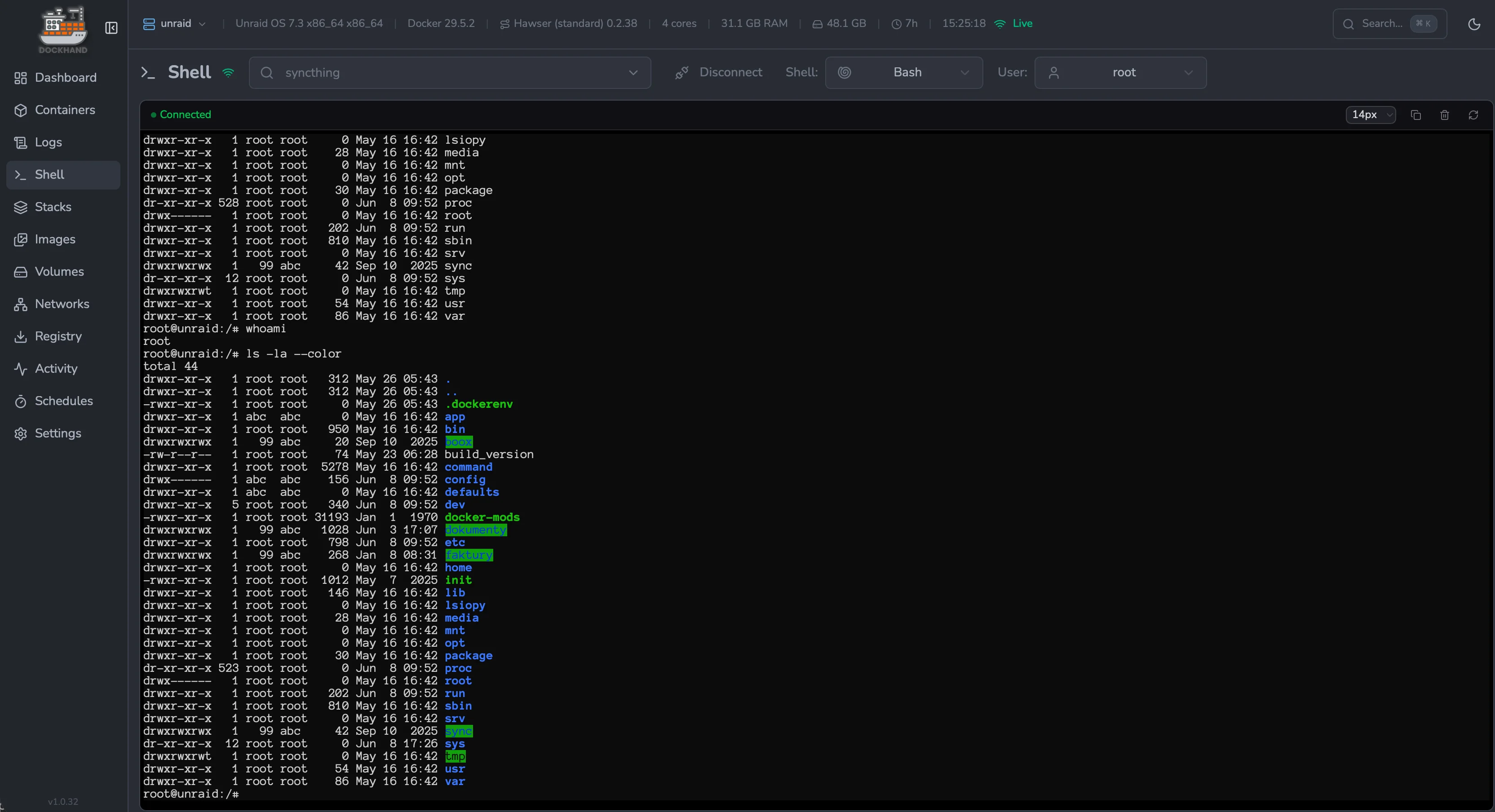Image resolution: width=1495 pixels, height=812 pixels.
Task: Click the search icon in container selector
Action: (x=267, y=73)
